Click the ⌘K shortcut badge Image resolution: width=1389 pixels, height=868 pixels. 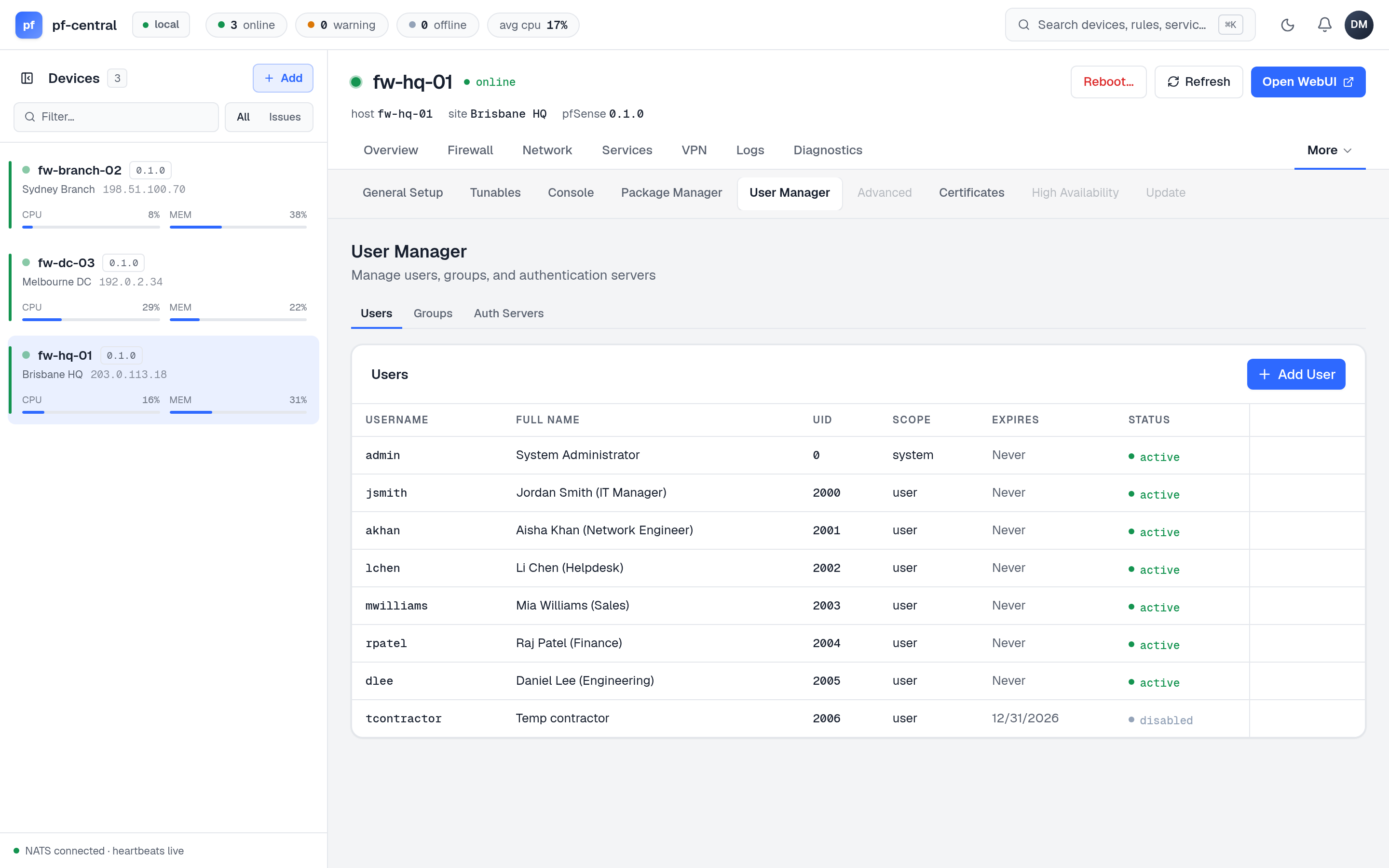pyautogui.click(x=1230, y=25)
